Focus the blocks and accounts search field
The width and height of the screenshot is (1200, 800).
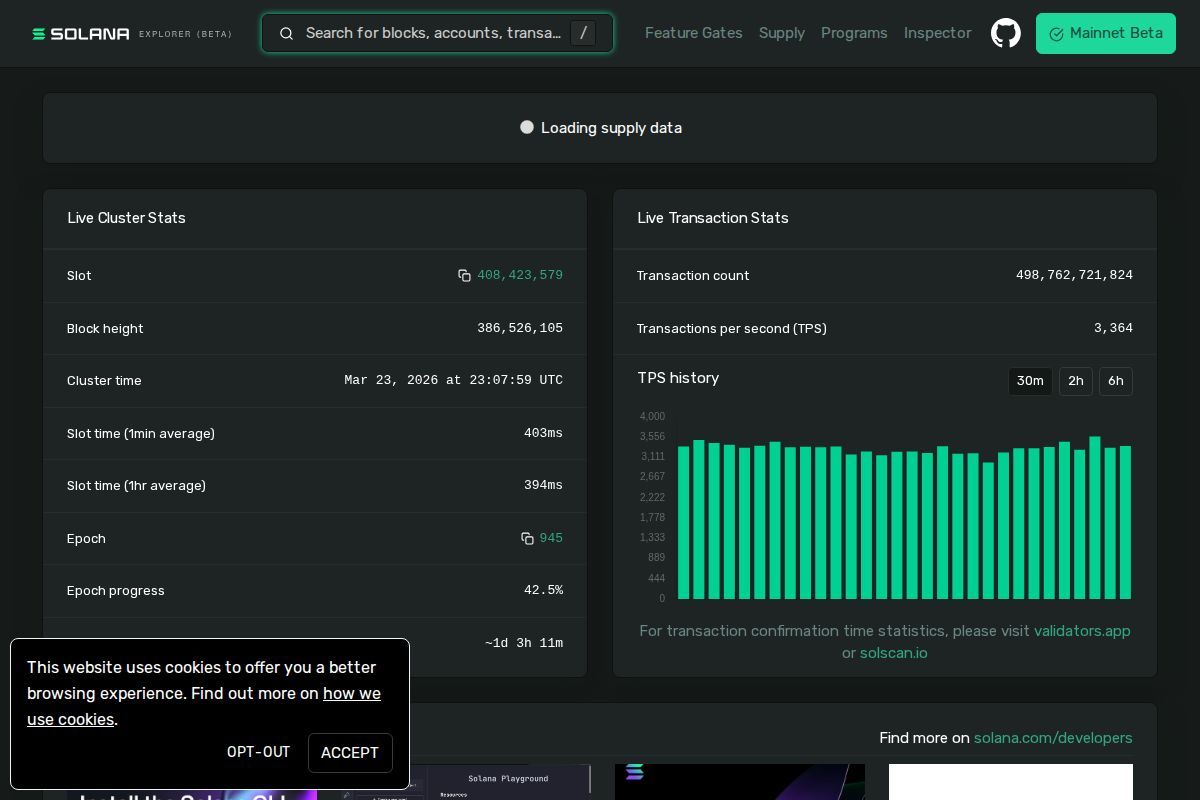tap(432, 33)
